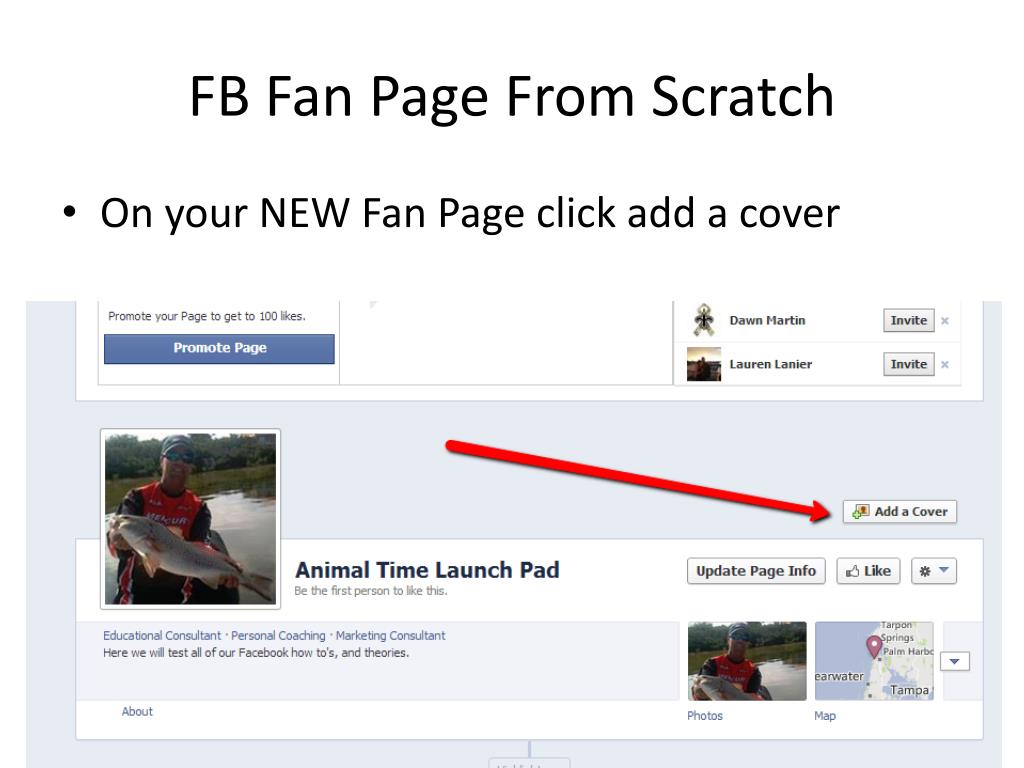Viewport: 1024px width, 768px height.
Task: Click the Marketing Consultant category link
Action: pos(391,635)
